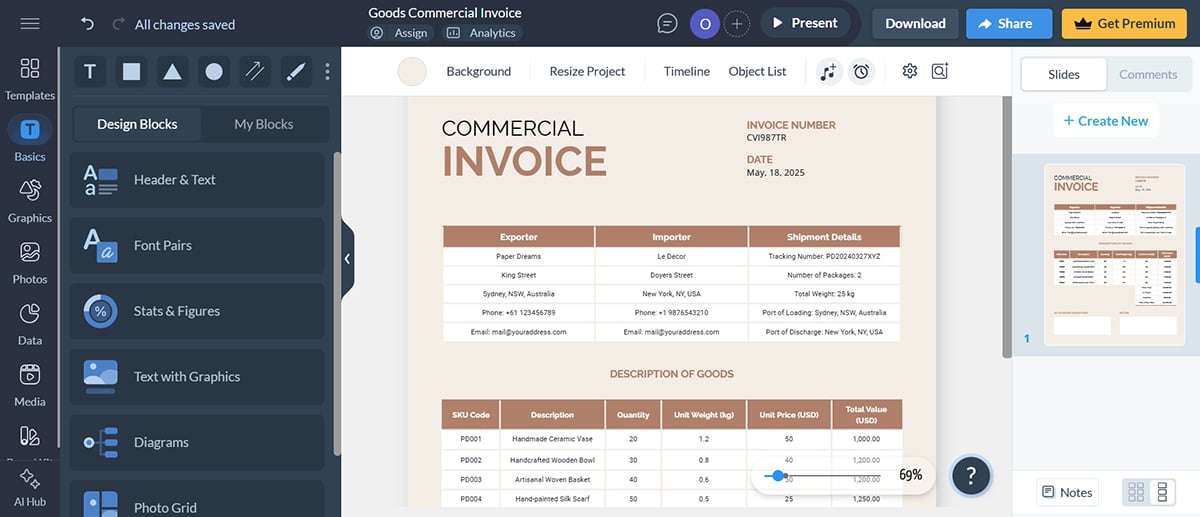Open the comments speech bubble
Viewport: 1200px width, 517px height.
tap(667, 24)
